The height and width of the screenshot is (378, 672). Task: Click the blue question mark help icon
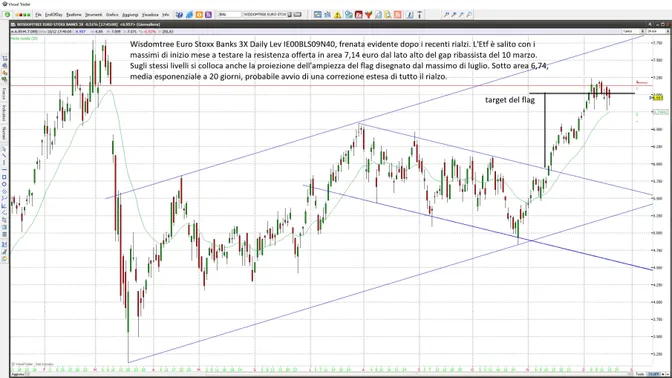pos(179,15)
